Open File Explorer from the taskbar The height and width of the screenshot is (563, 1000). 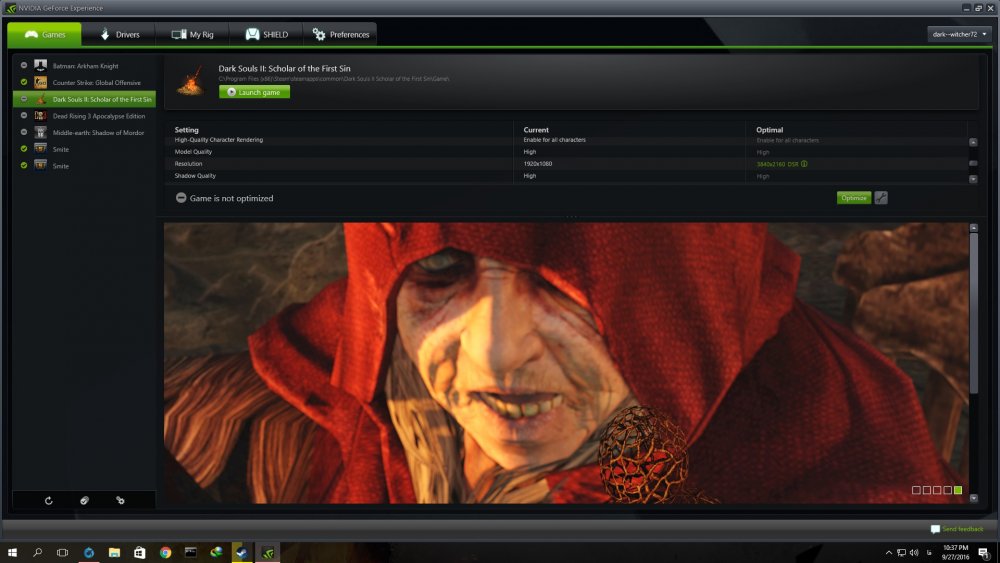pyautogui.click(x=114, y=552)
